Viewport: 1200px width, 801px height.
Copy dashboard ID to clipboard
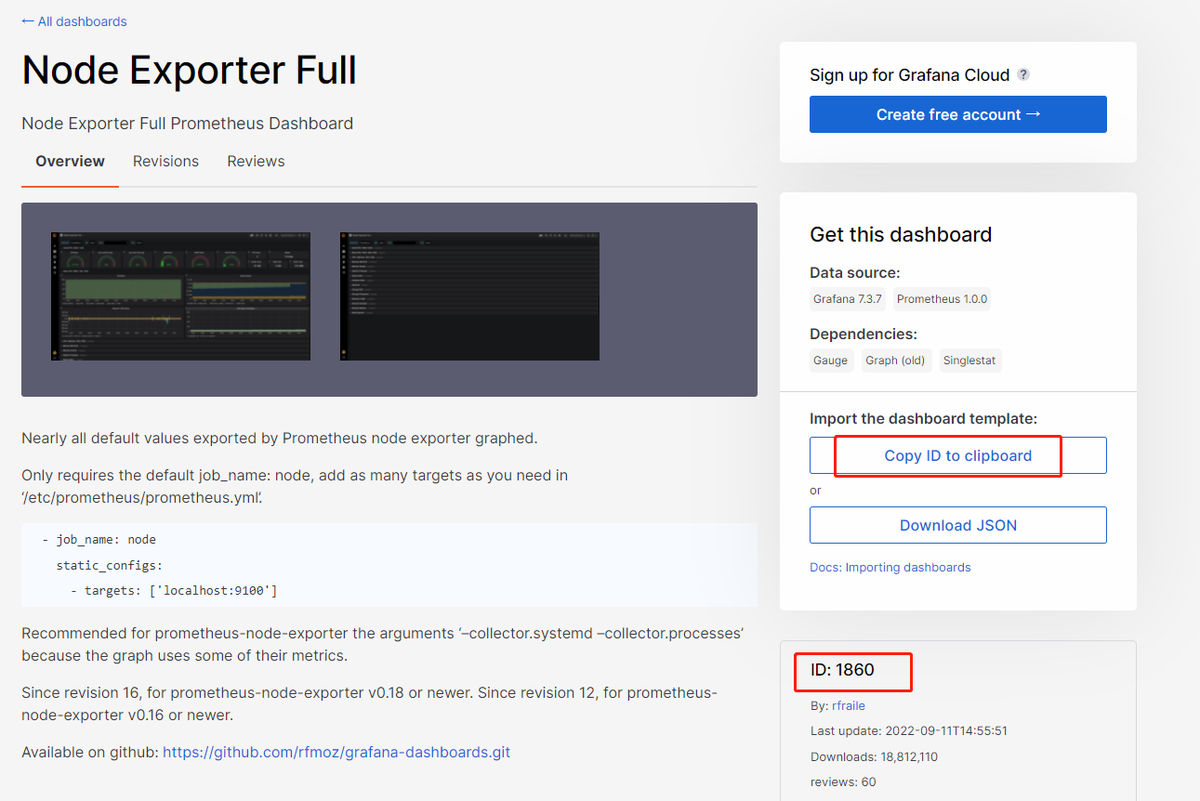tap(958, 455)
